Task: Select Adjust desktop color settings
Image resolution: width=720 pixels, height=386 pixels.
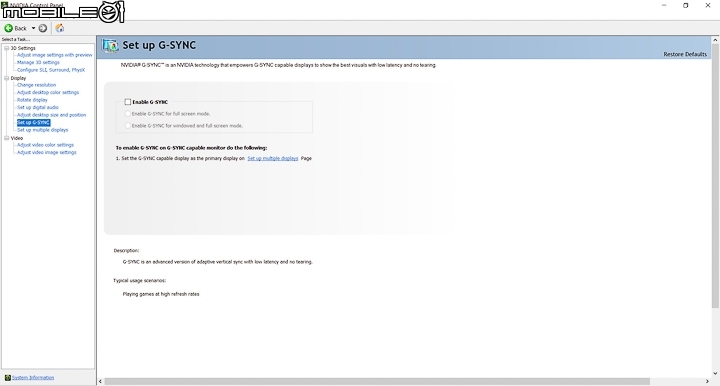Action: pos(48,92)
